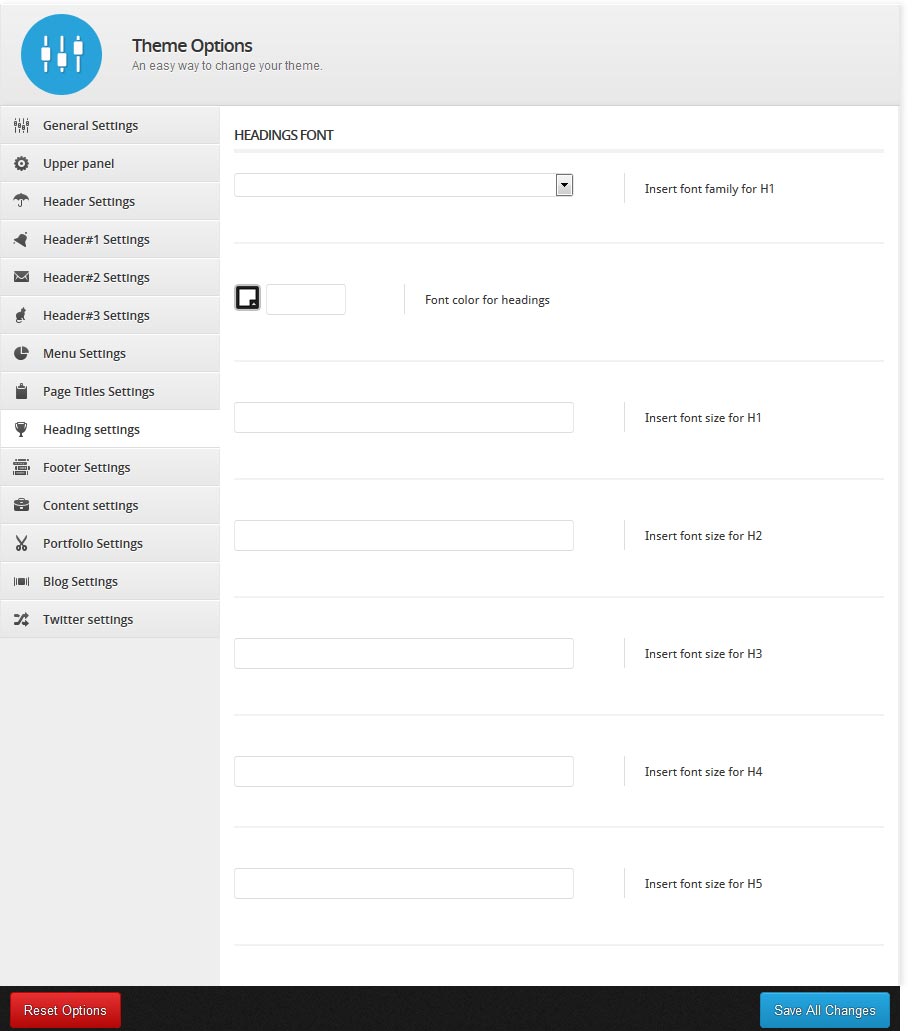This screenshot has width=912, height=1031.
Task: Focus the H4 font size input
Action: [x=404, y=771]
